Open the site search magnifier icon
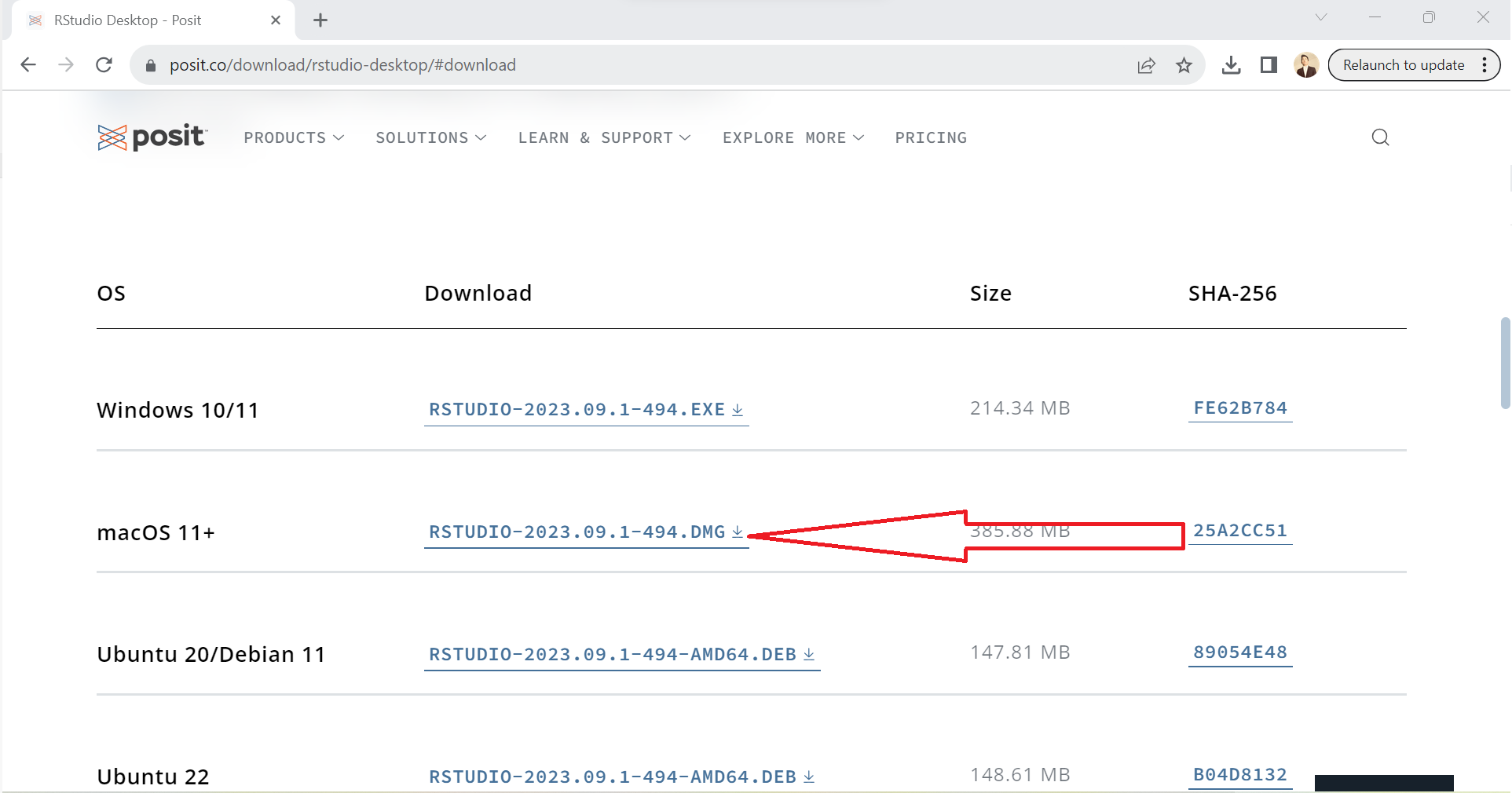This screenshot has height=793, width=1512. 1380,137
